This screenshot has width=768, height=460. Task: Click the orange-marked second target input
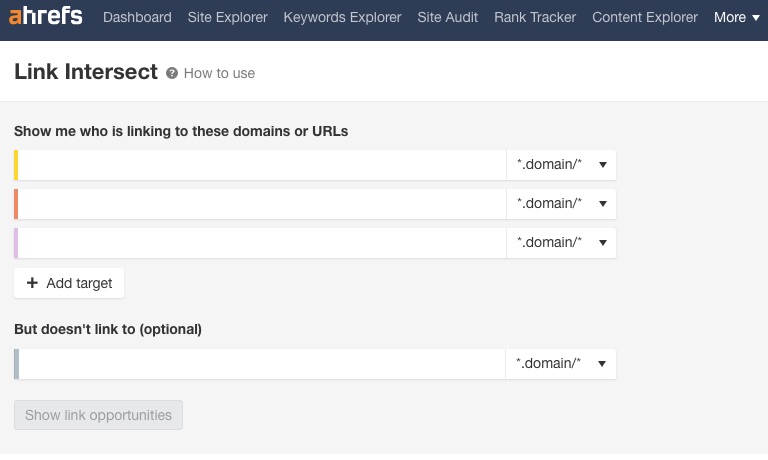point(262,204)
